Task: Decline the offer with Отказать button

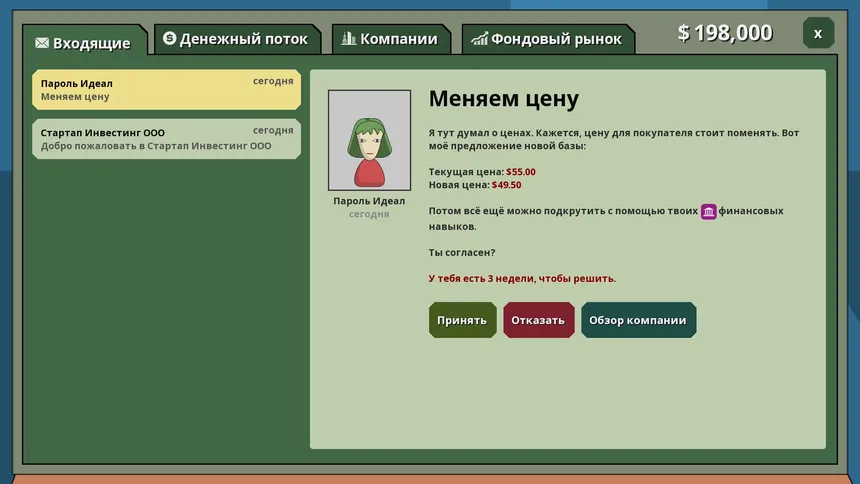Action: point(538,320)
